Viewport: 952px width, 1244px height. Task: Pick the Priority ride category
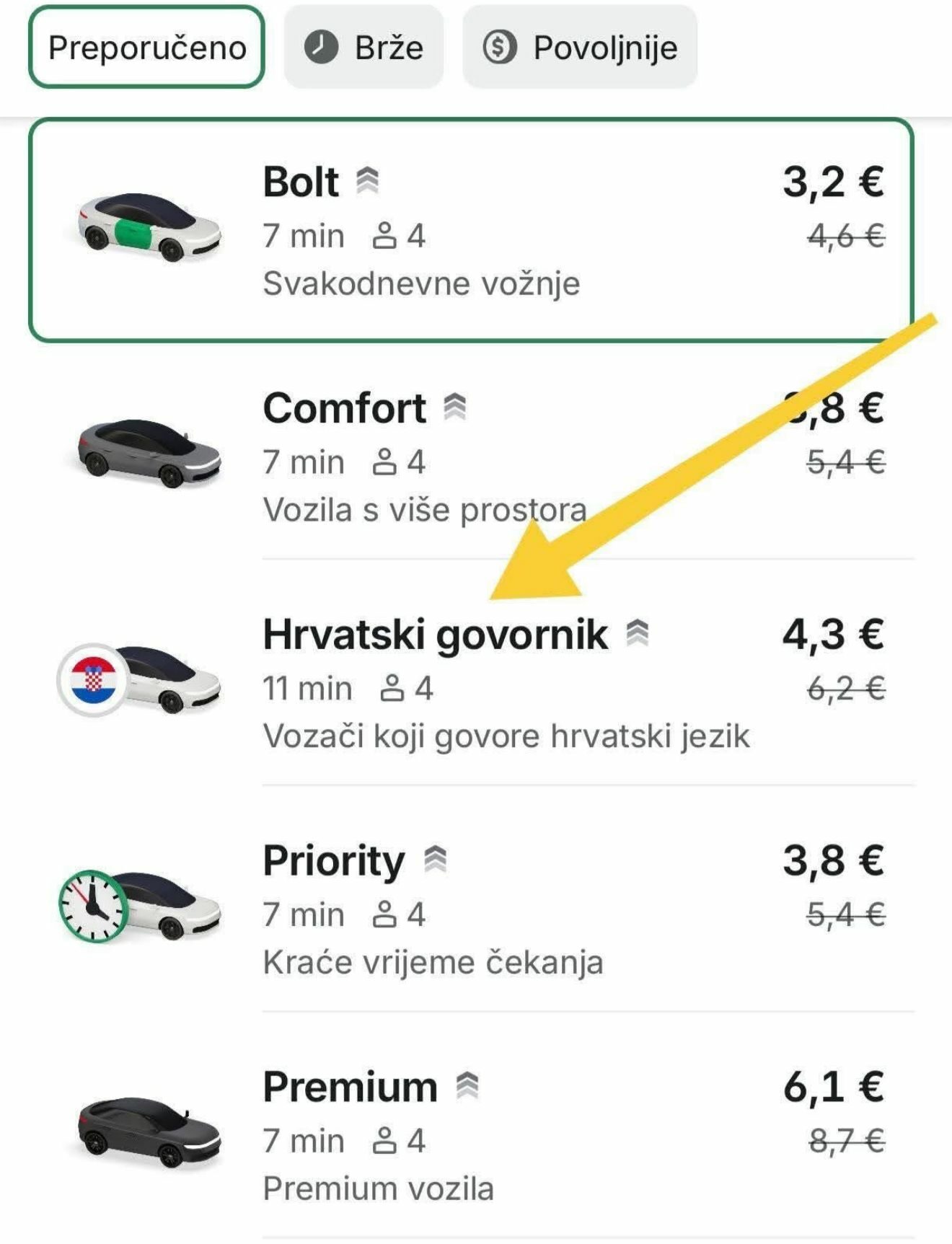pos(334,861)
